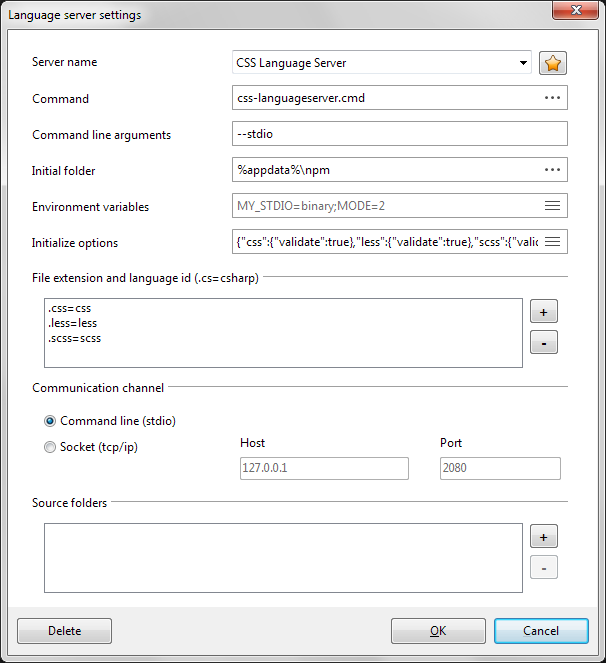The image size is (606, 663).
Task: Click browse dots in the Initial folder field
Action: click(552, 170)
